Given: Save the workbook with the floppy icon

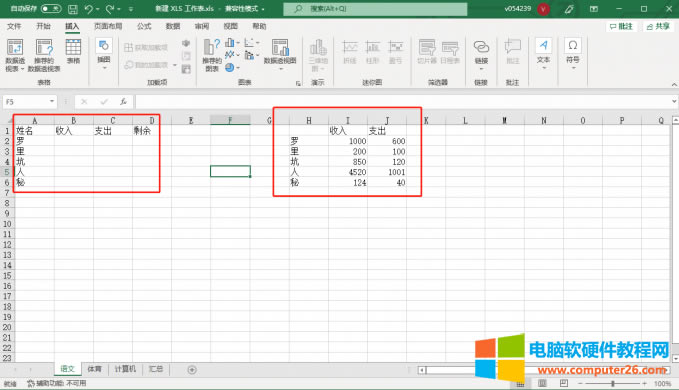Looking at the screenshot, I should point(73,9).
